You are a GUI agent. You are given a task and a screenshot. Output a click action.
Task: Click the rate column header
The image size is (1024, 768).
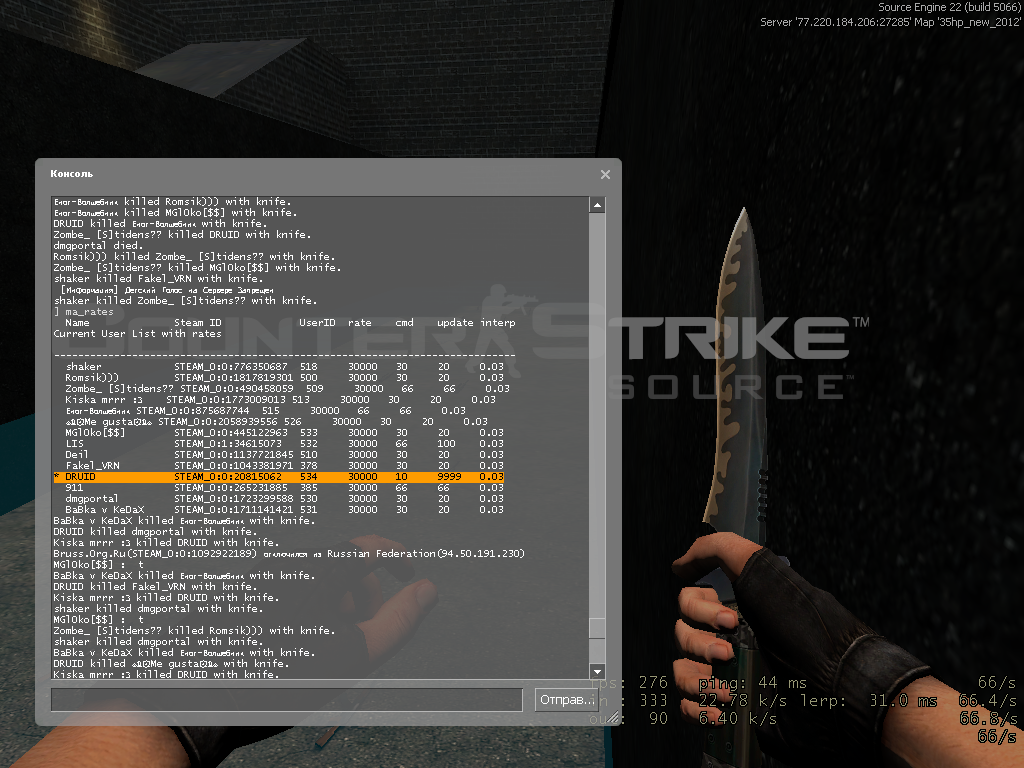360,323
